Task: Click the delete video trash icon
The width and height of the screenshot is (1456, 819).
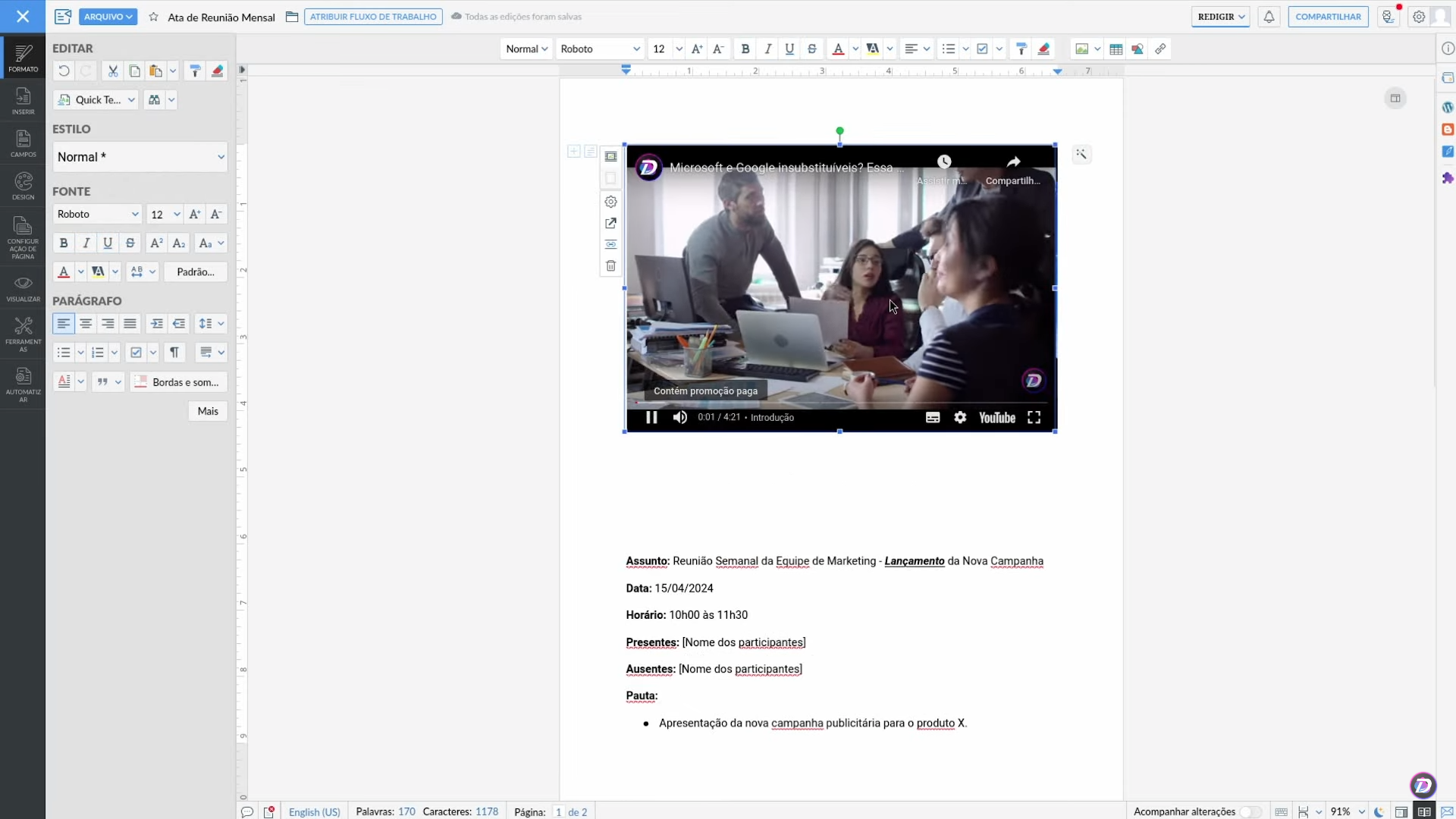Action: pos(610,266)
